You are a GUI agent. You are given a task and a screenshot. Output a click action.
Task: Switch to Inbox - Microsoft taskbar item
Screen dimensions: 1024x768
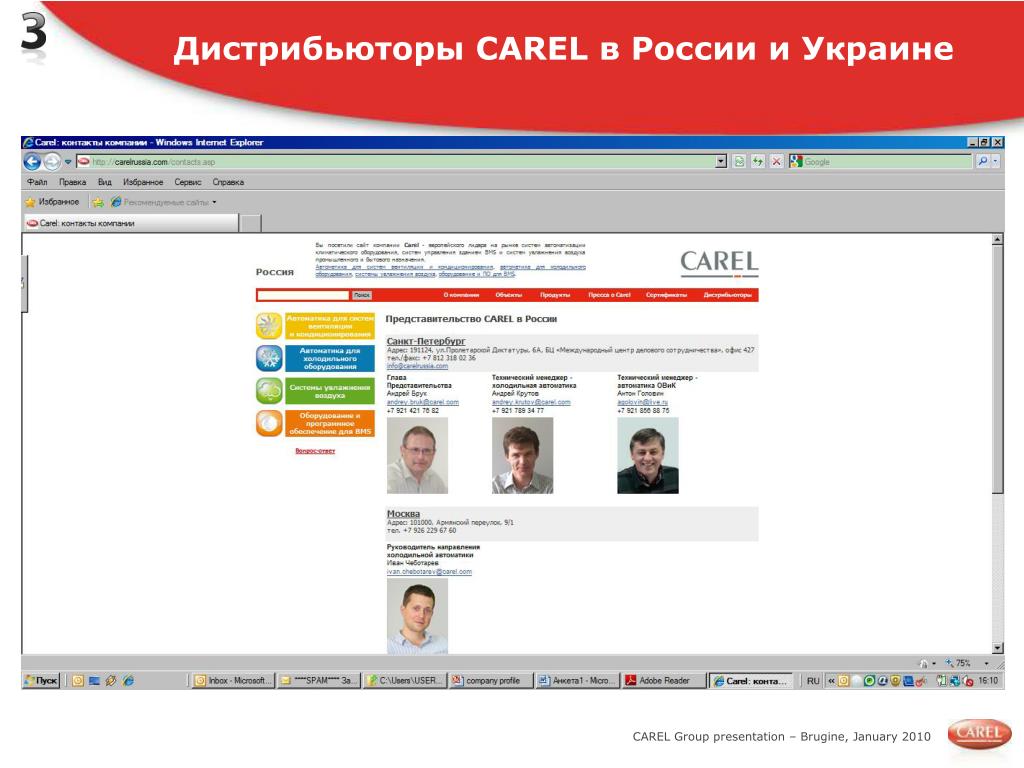click(232, 680)
